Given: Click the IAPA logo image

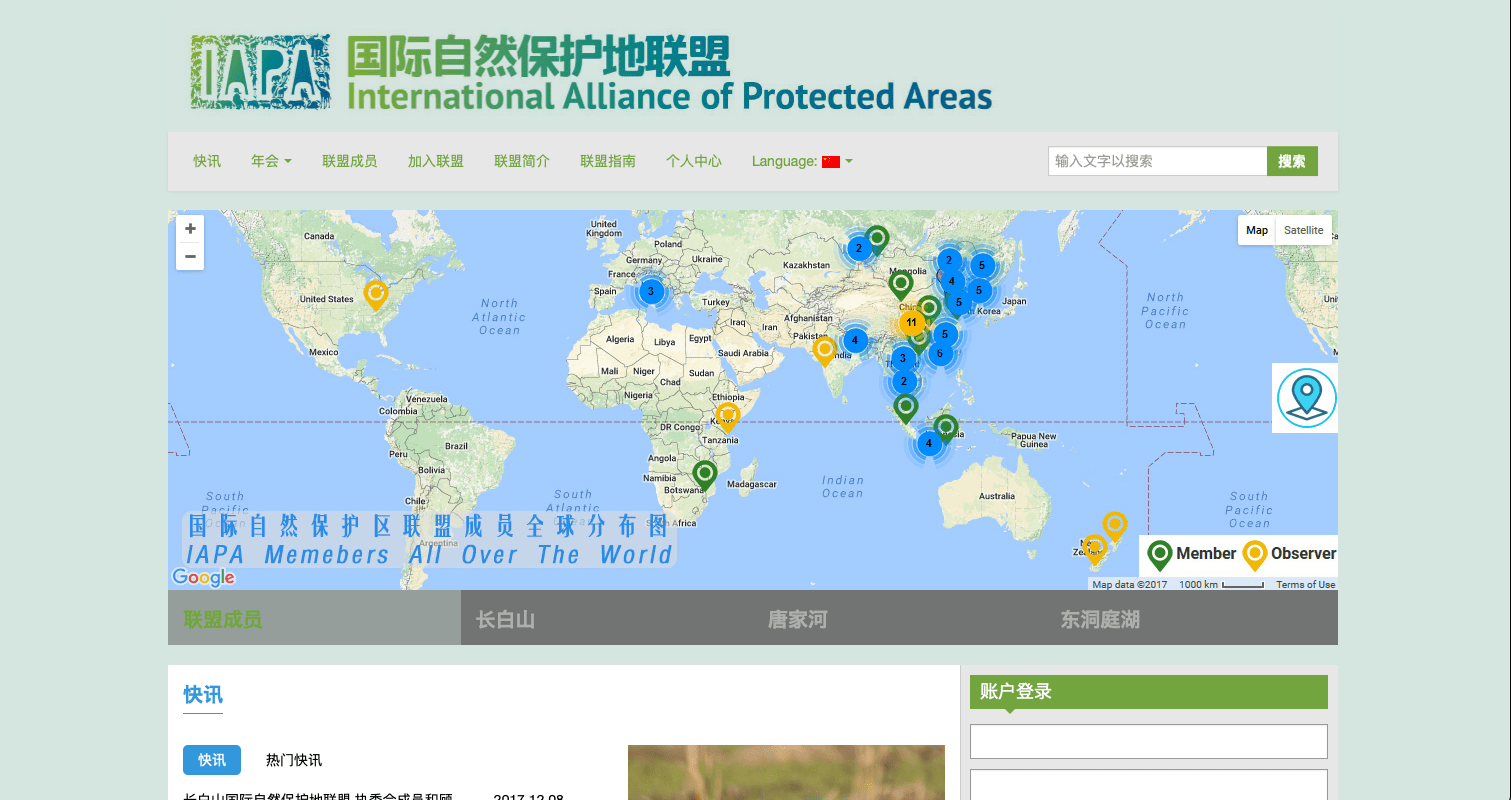Looking at the screenshot, I should pyautogui.click(x=261, y=72).
